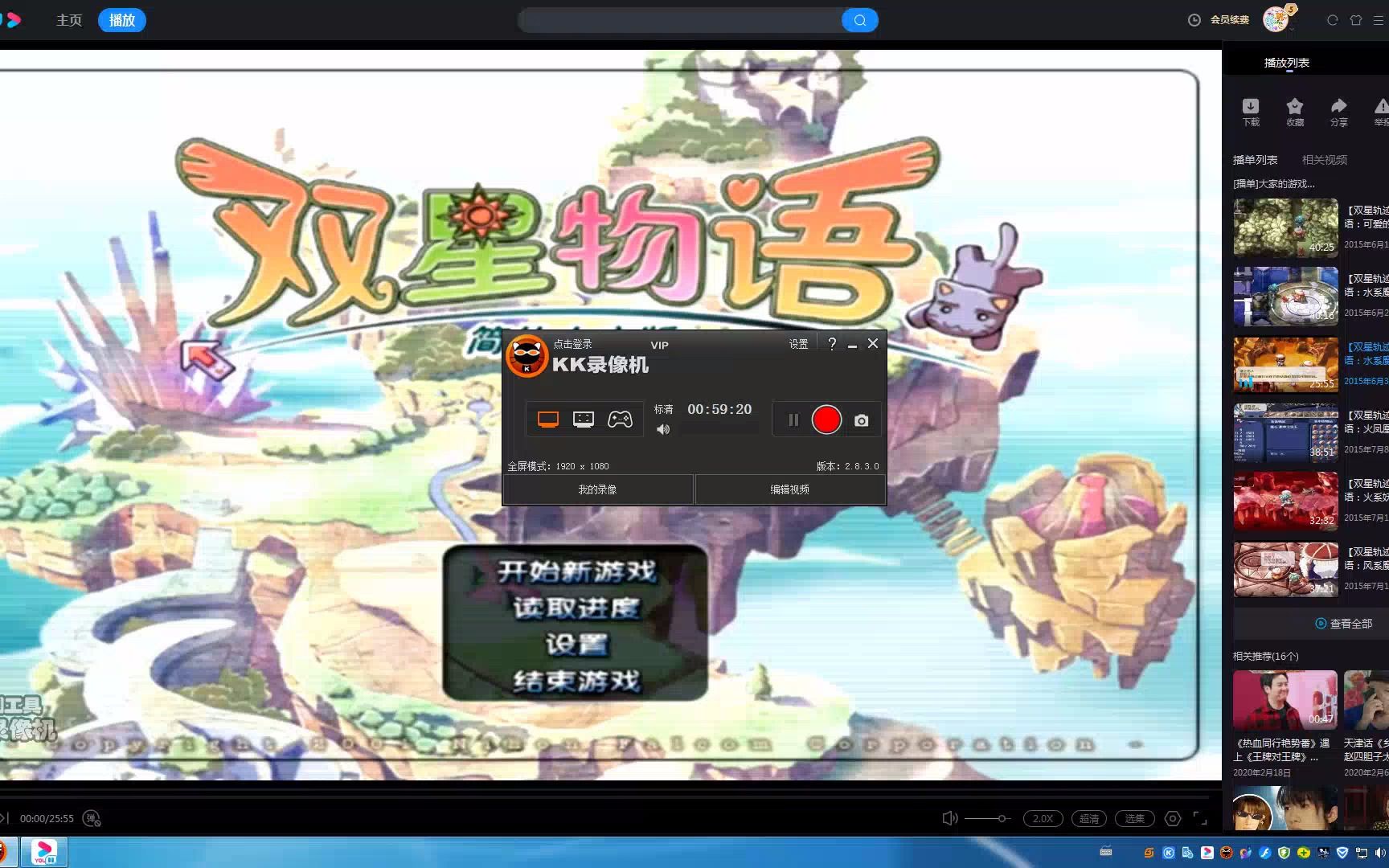Open the hamburger main menu
This screenshot has width=1389, height=868.
click(1379, 20)
